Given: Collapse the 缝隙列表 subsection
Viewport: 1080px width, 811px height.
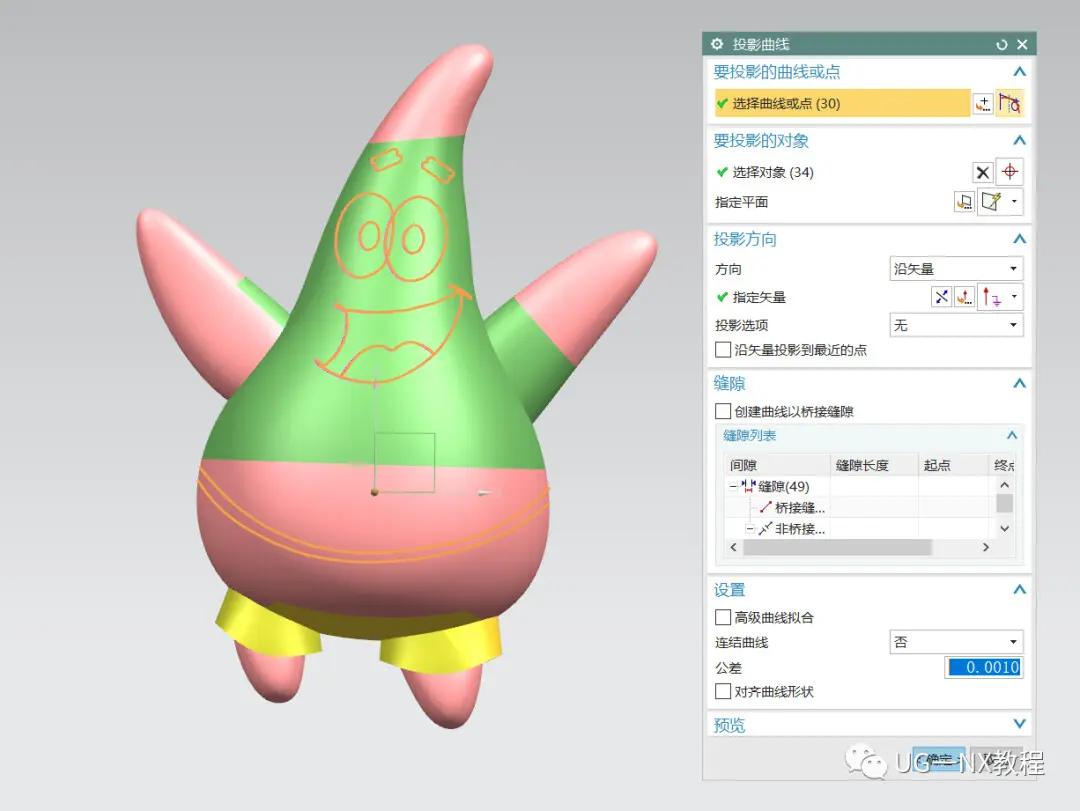Looking at the screenshot, I should click(1012, 435).
